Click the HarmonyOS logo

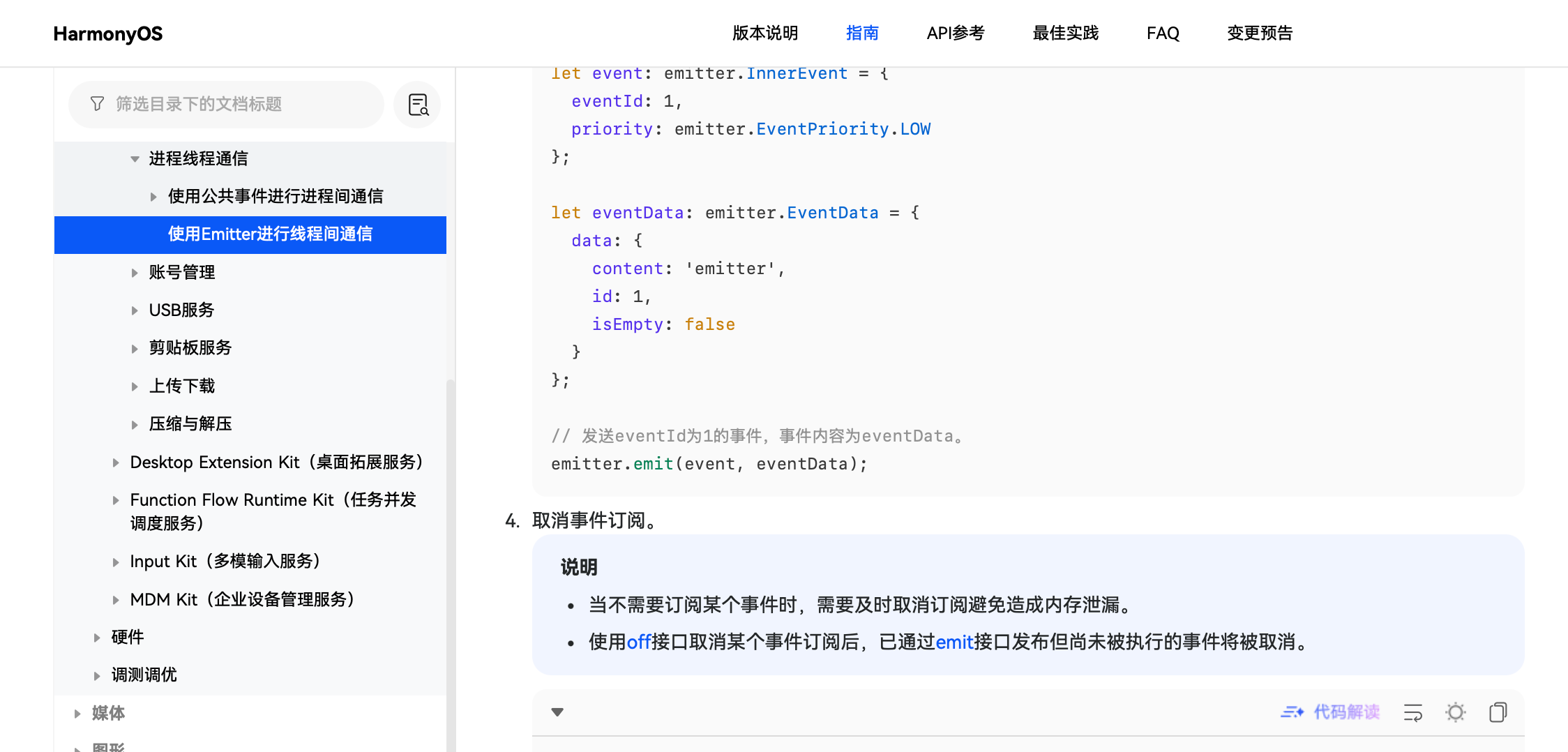click(108, 33)
